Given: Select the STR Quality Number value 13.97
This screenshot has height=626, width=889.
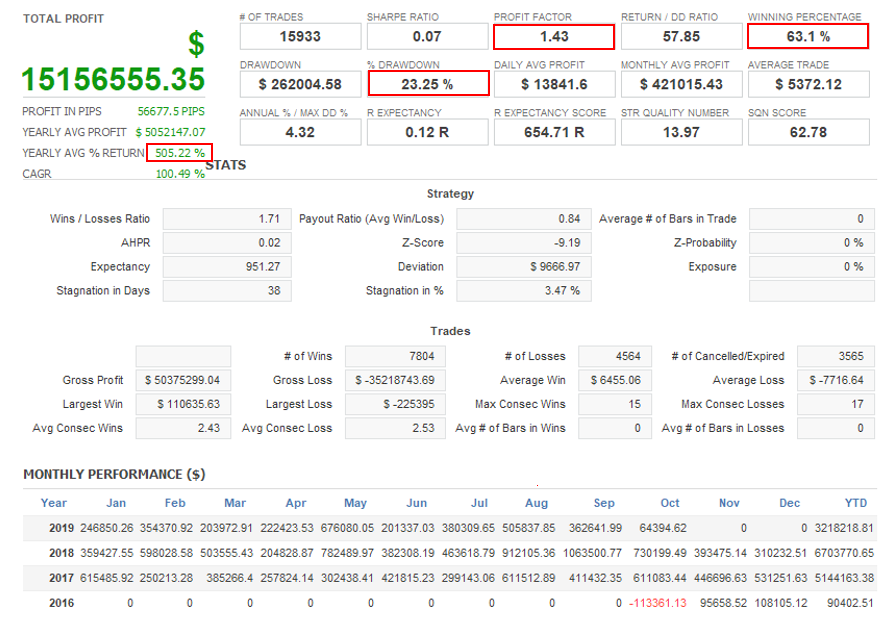Looking at the screenshot, I should pos(681,132).
